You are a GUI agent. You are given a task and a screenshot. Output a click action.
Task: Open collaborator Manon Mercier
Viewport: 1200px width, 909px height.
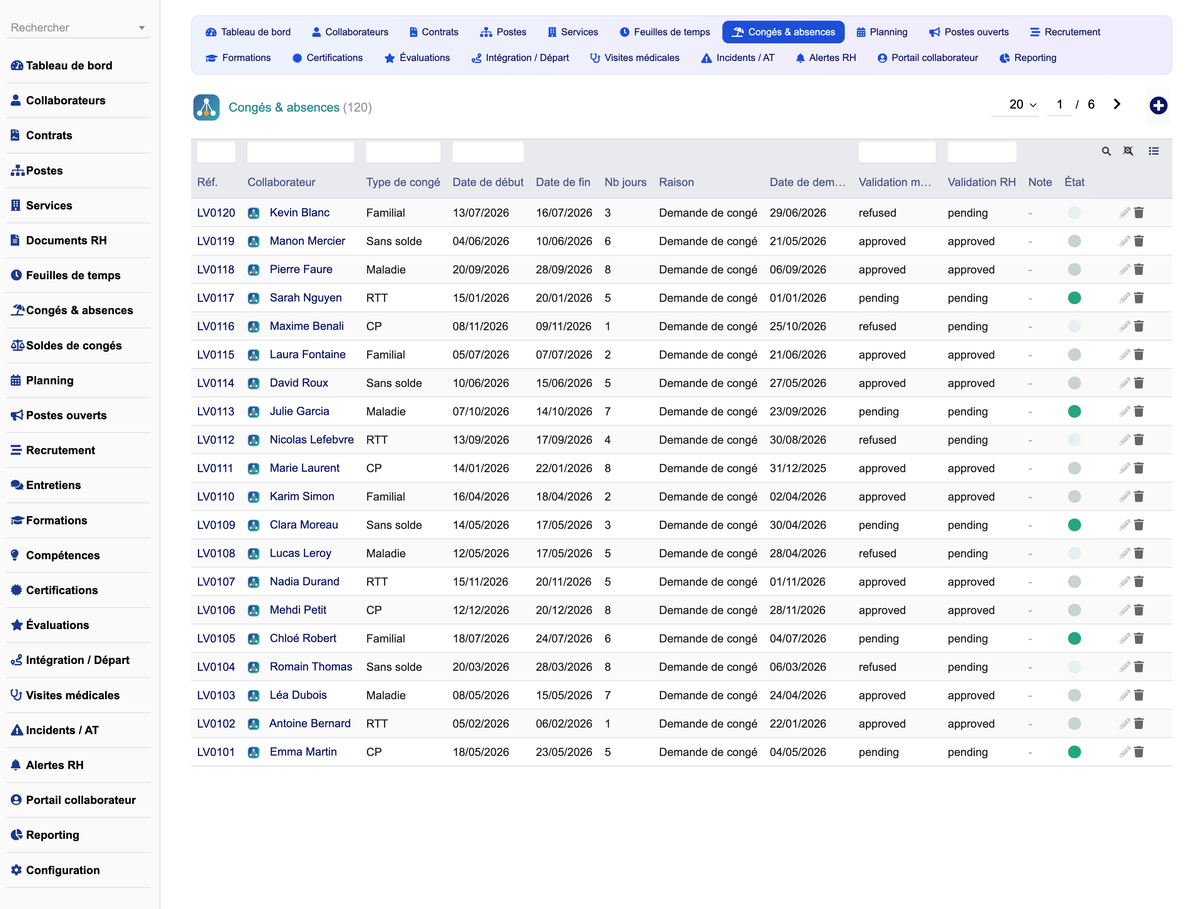click(x=307, y=241)
